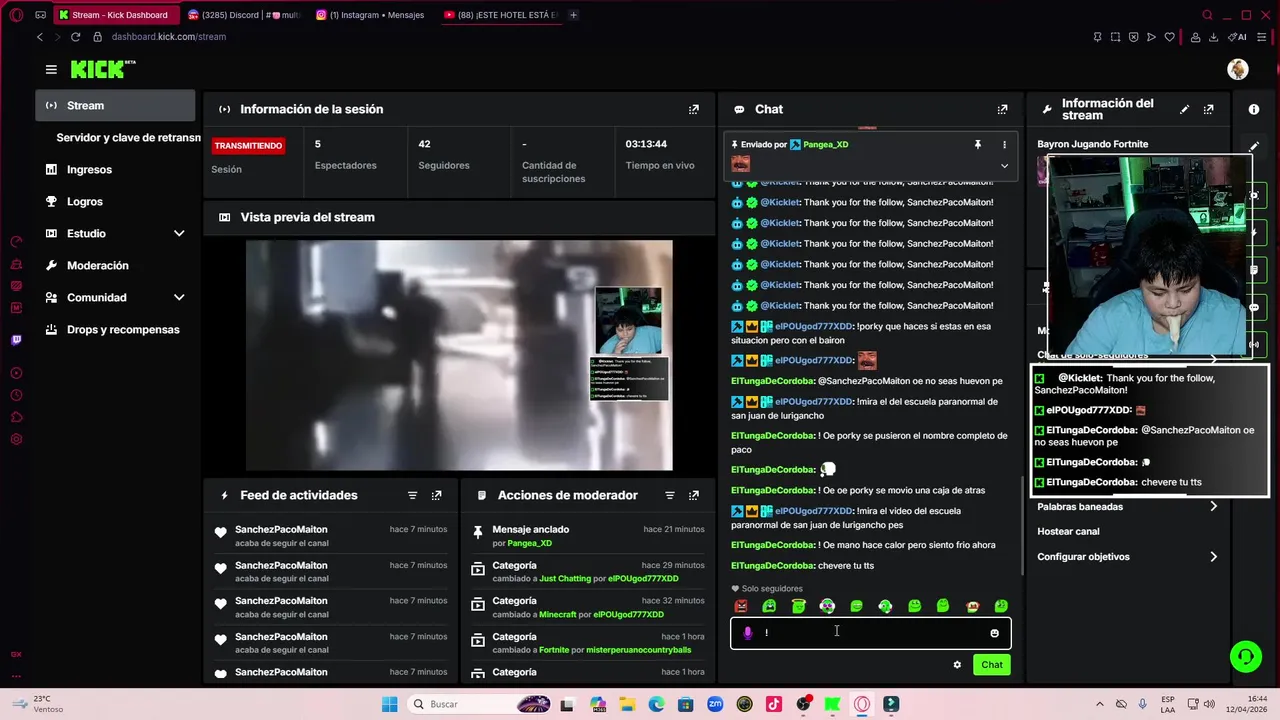Viewport: 1280px width, 720px height.
Task: Open chat settings gear icon
Action: tap(957, 665)
